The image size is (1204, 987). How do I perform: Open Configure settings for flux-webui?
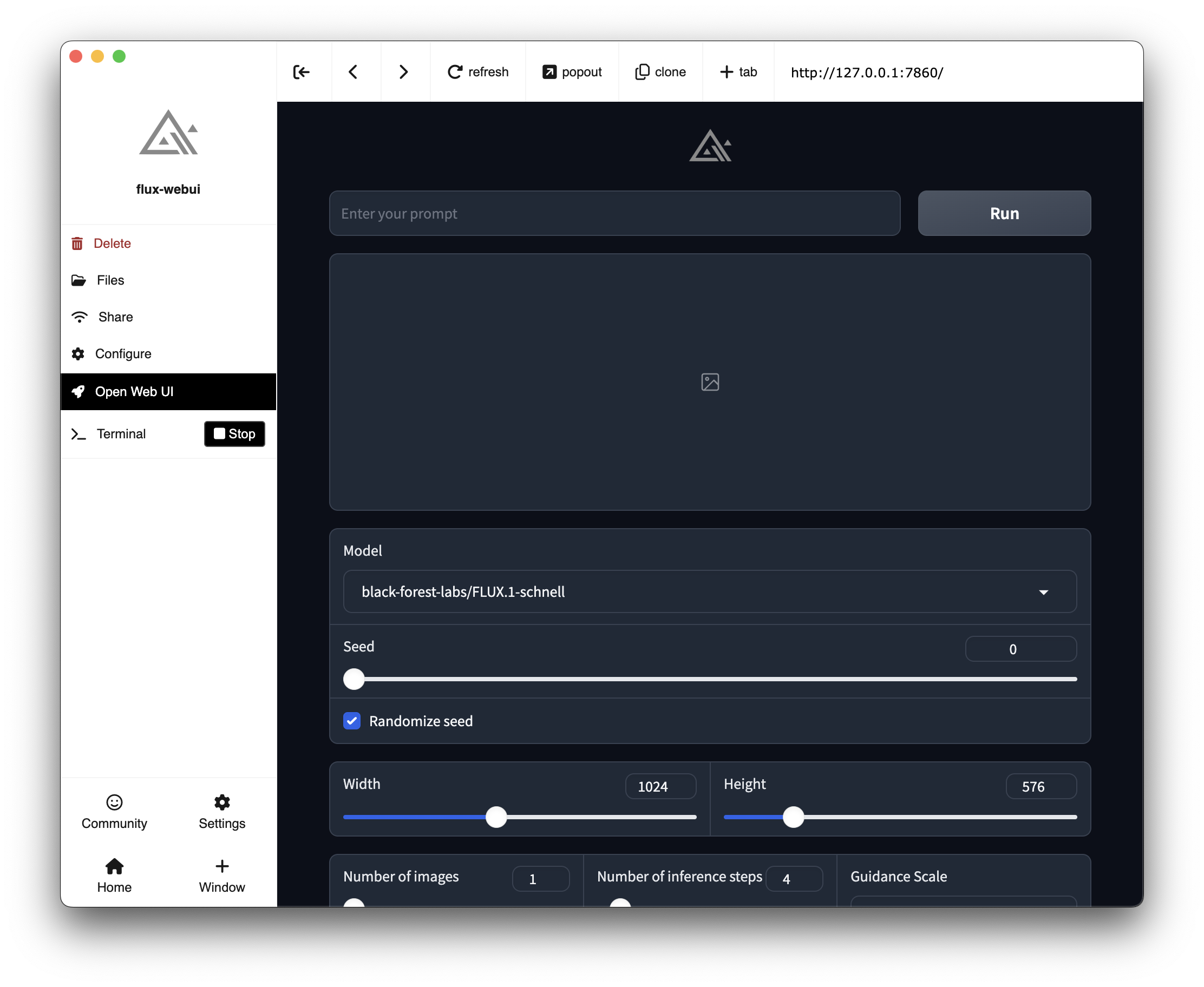pyautogui.click(x=123, y=353)
